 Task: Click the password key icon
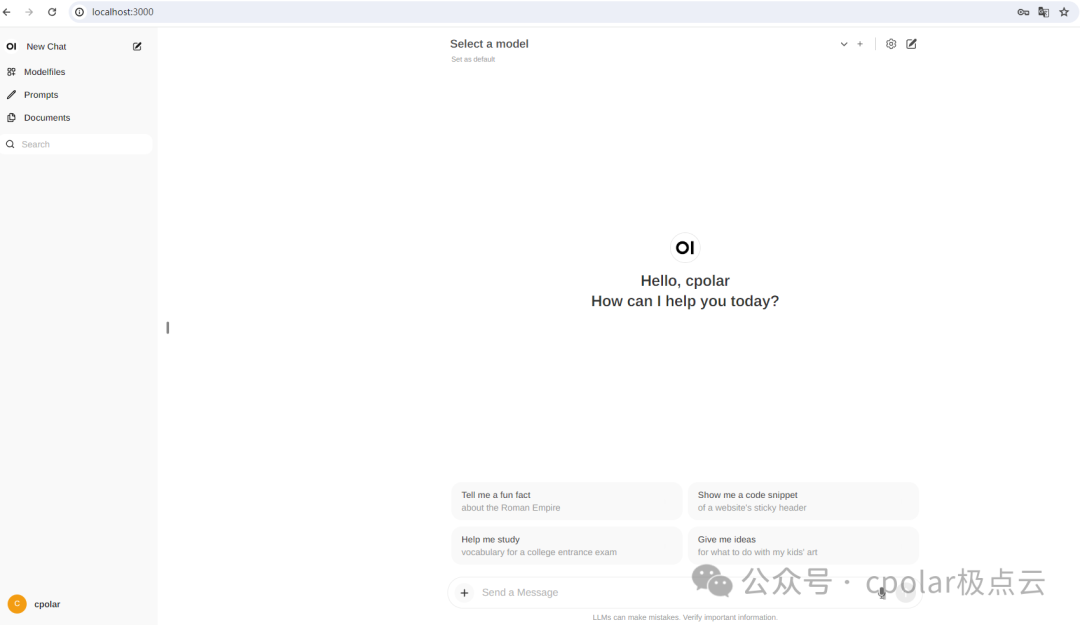click(1023, 12)
